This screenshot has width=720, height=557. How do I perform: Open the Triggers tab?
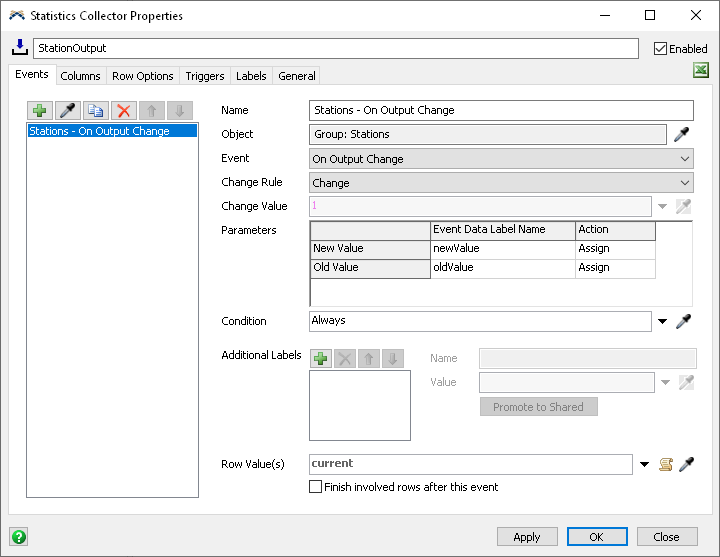pyautogui.click(x=205, y=76)
